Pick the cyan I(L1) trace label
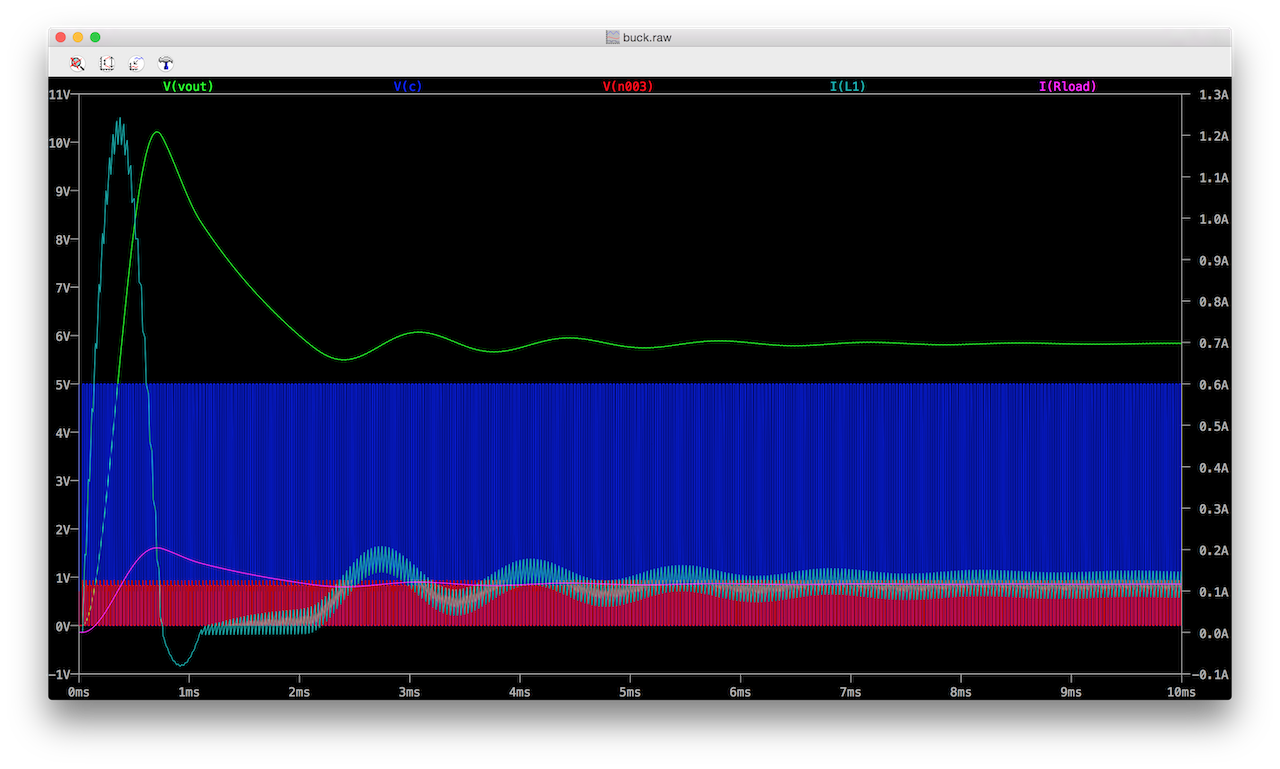This screenshot has width=1280, height=769. click(x=848, y=87)
